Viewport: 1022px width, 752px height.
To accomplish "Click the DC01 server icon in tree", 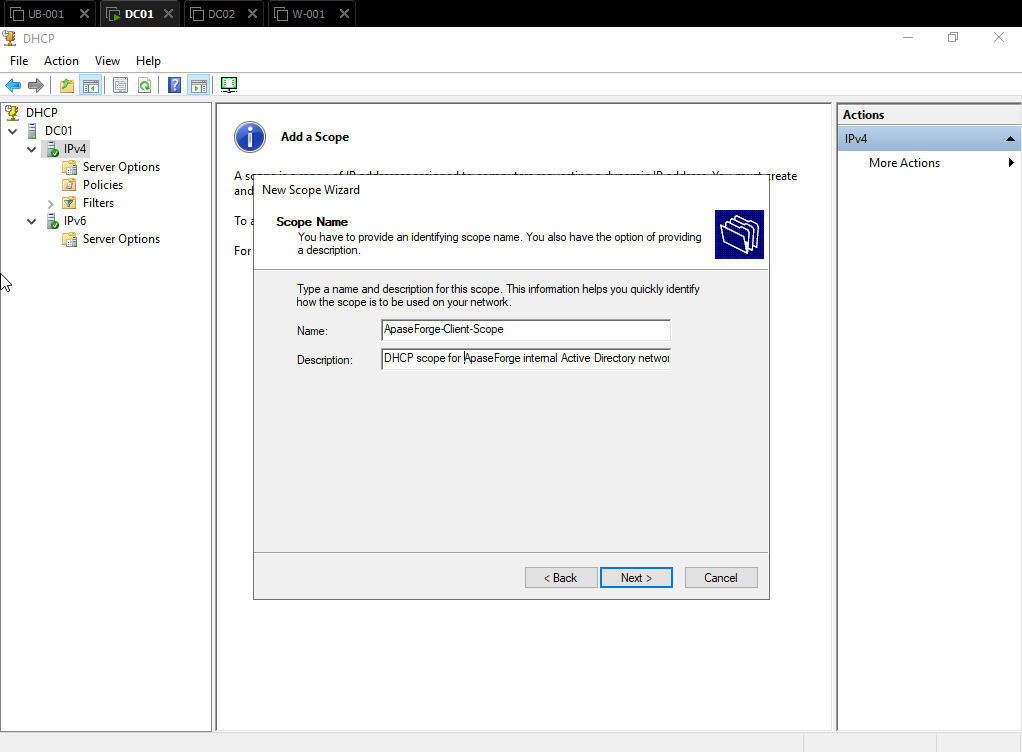I will coord(32,131).
